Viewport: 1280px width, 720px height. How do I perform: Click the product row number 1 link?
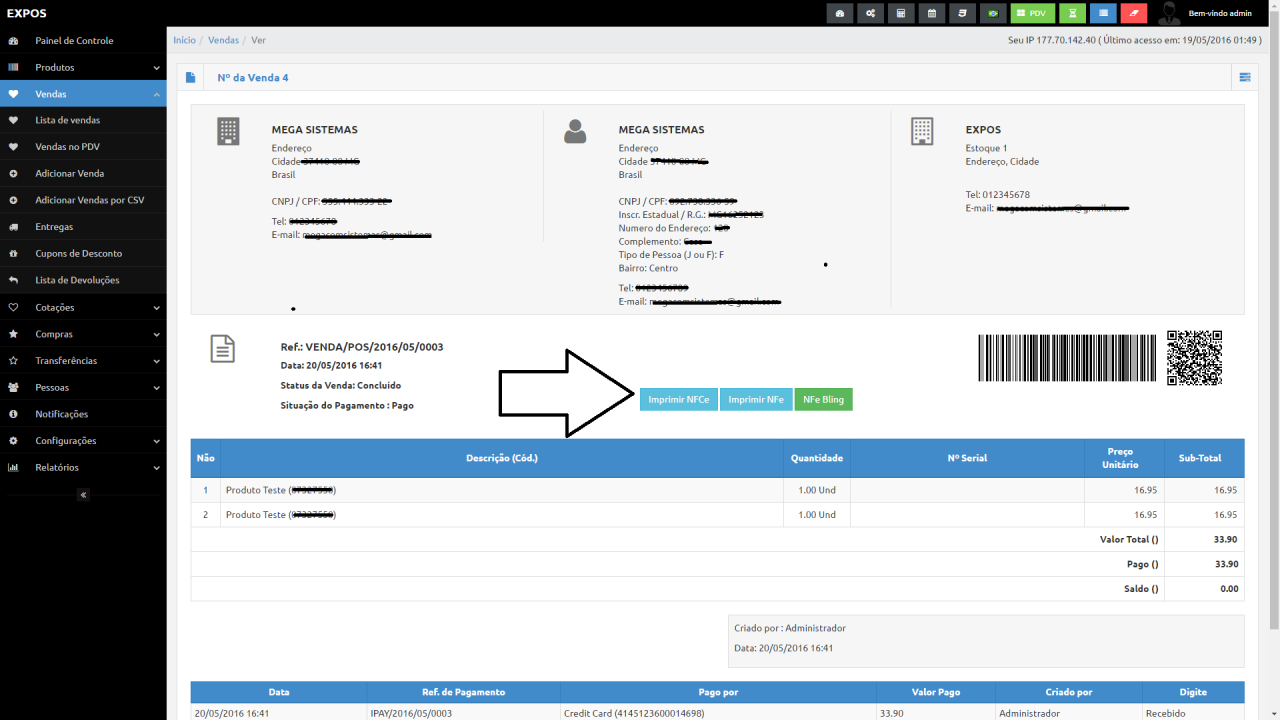[205, 490]
